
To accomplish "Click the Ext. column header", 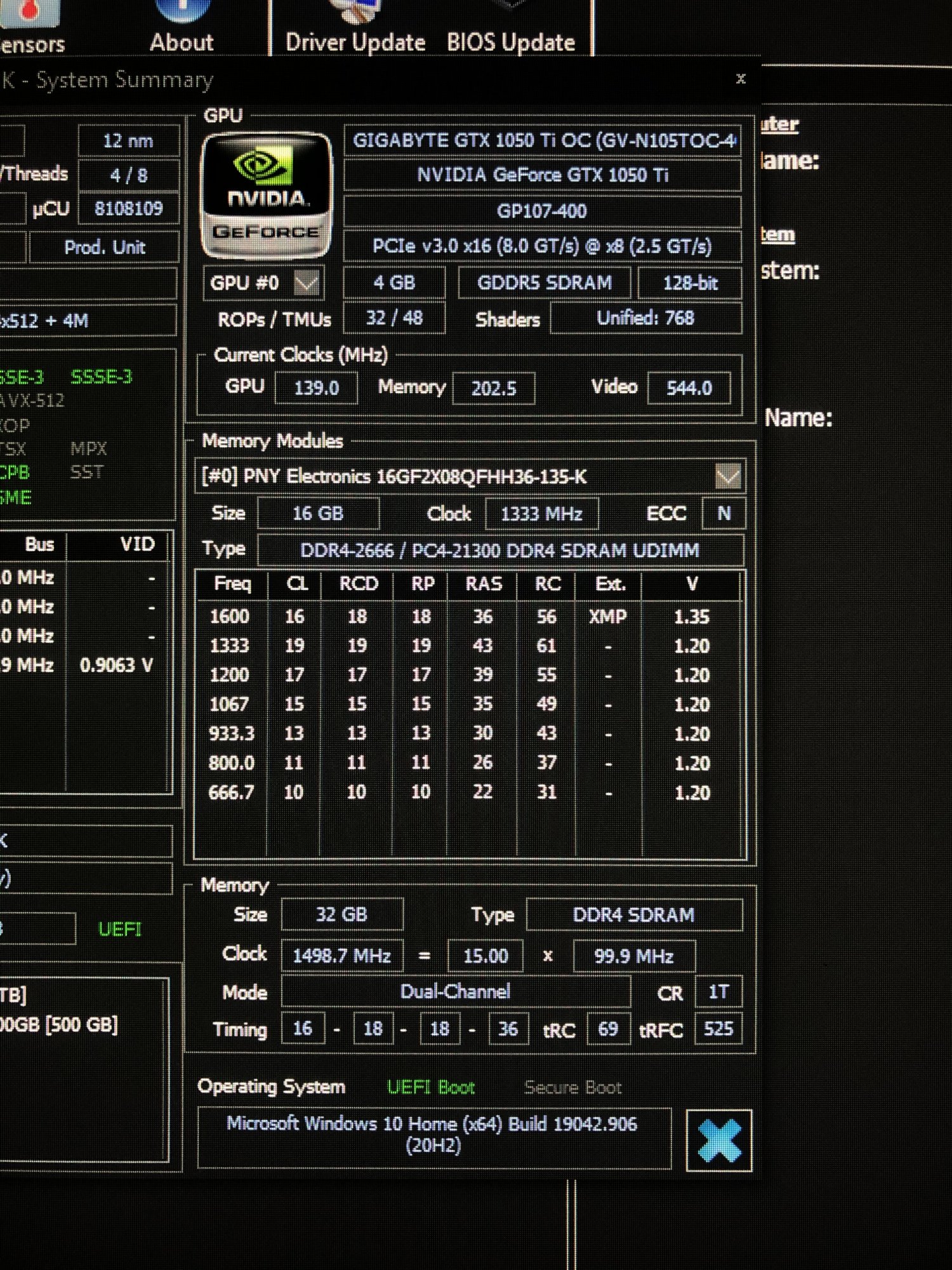I will 610,585.
